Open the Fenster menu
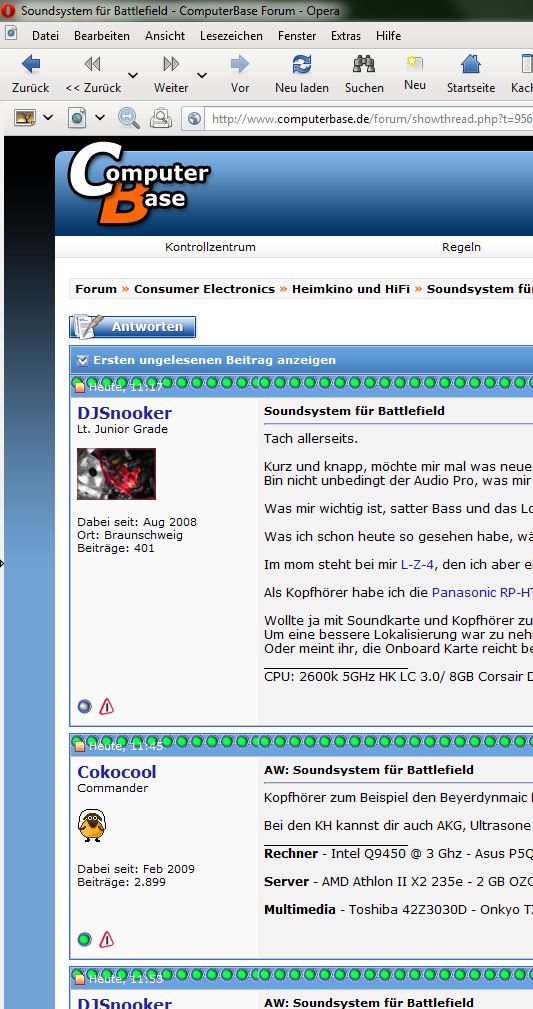 click(x=297, y=36)
